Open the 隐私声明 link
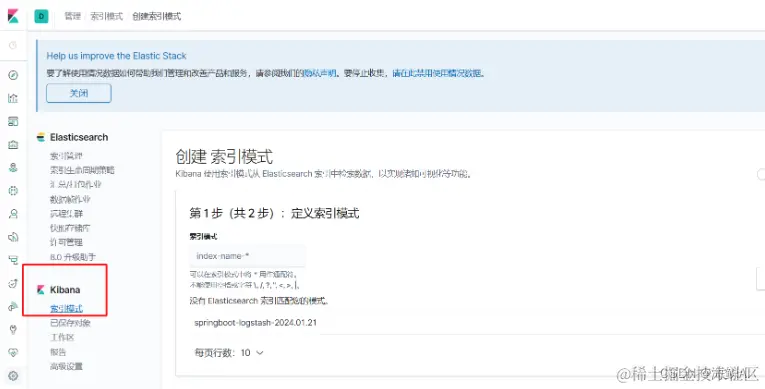 (320, 74)
